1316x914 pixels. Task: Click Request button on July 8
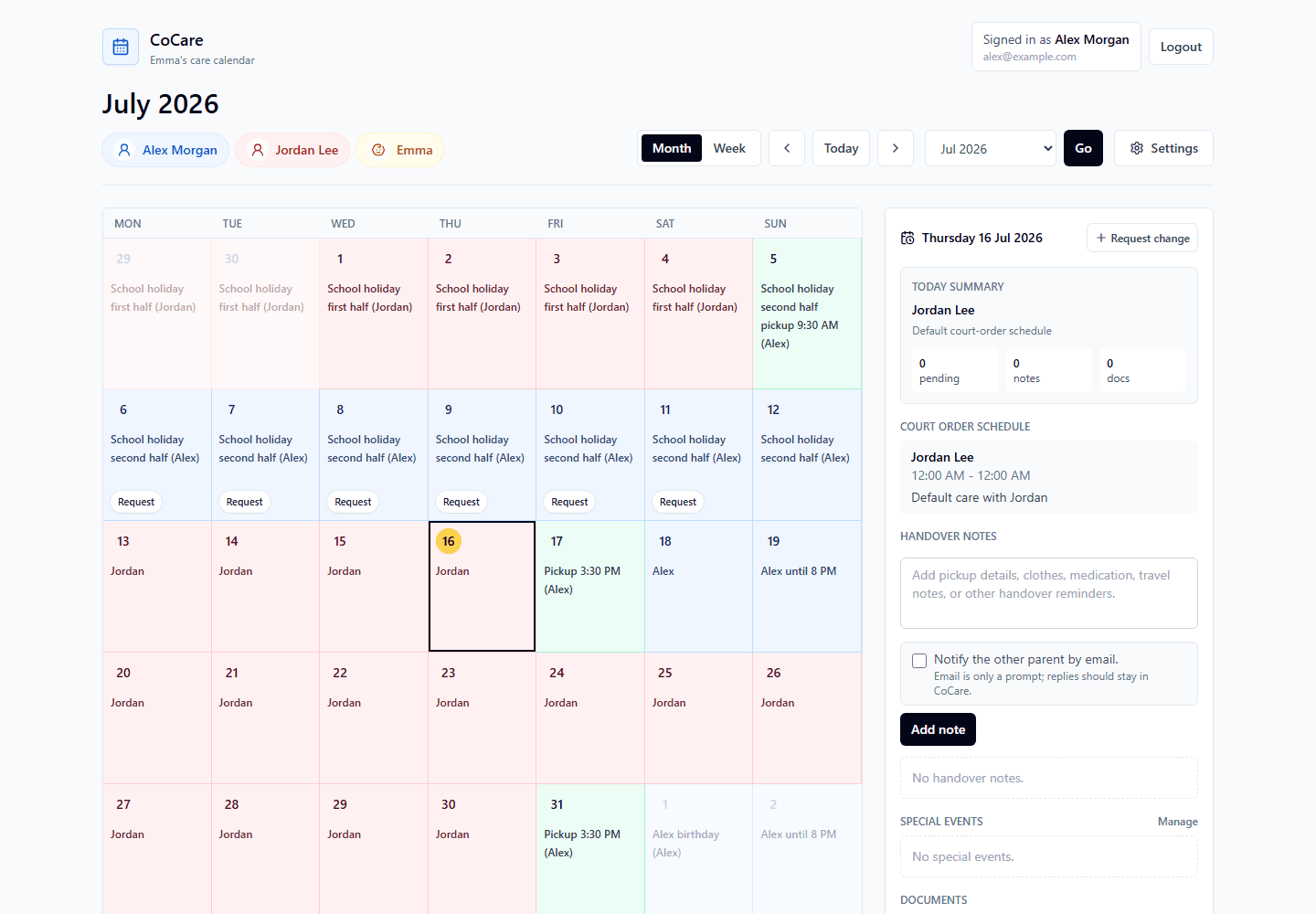[x=353, y=502]
